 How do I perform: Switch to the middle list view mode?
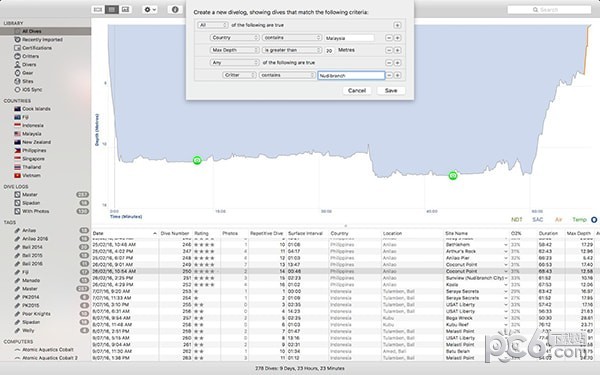click(112, 10)
